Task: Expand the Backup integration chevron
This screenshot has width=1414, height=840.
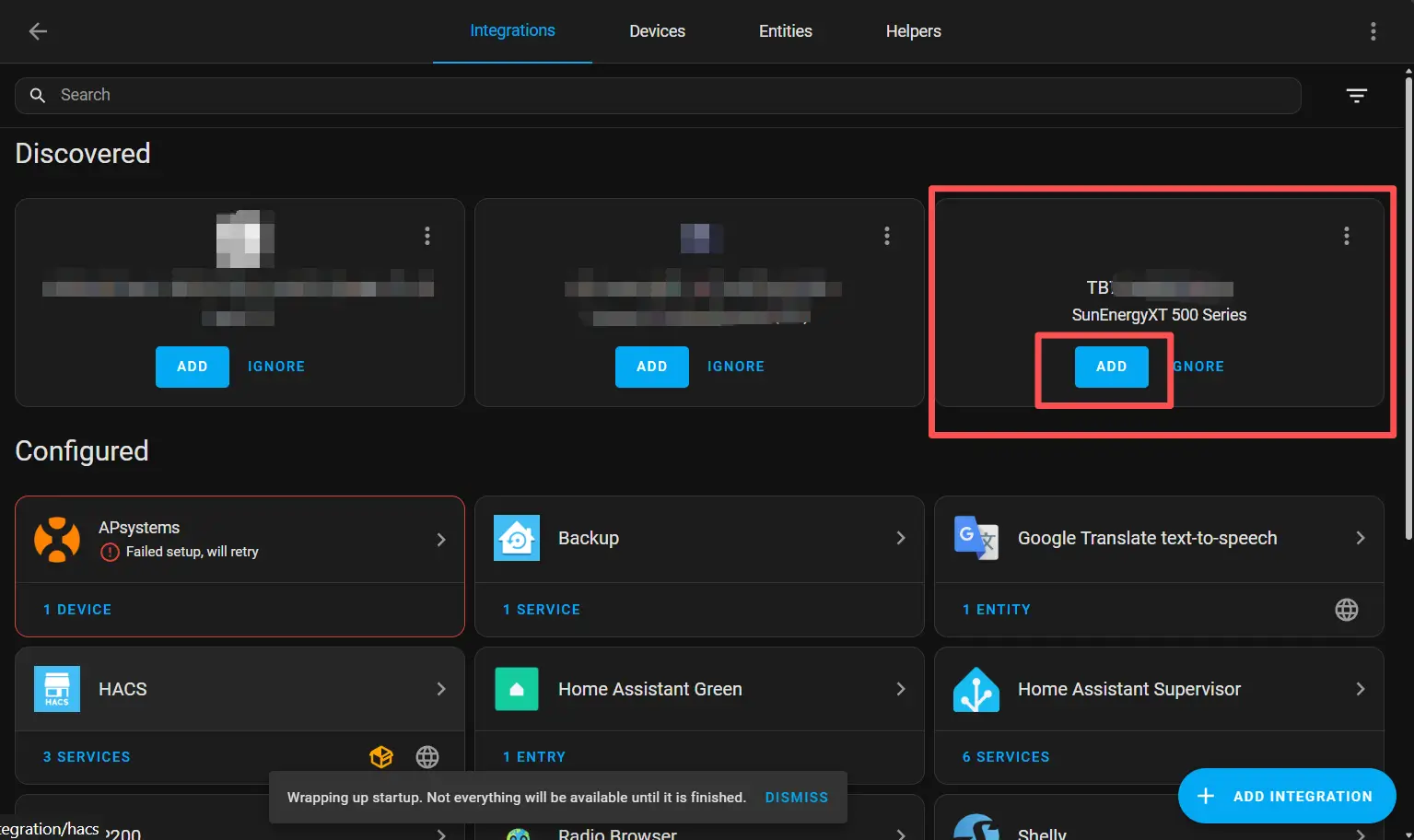Action: pyautogui.click(x=900, y=538)
